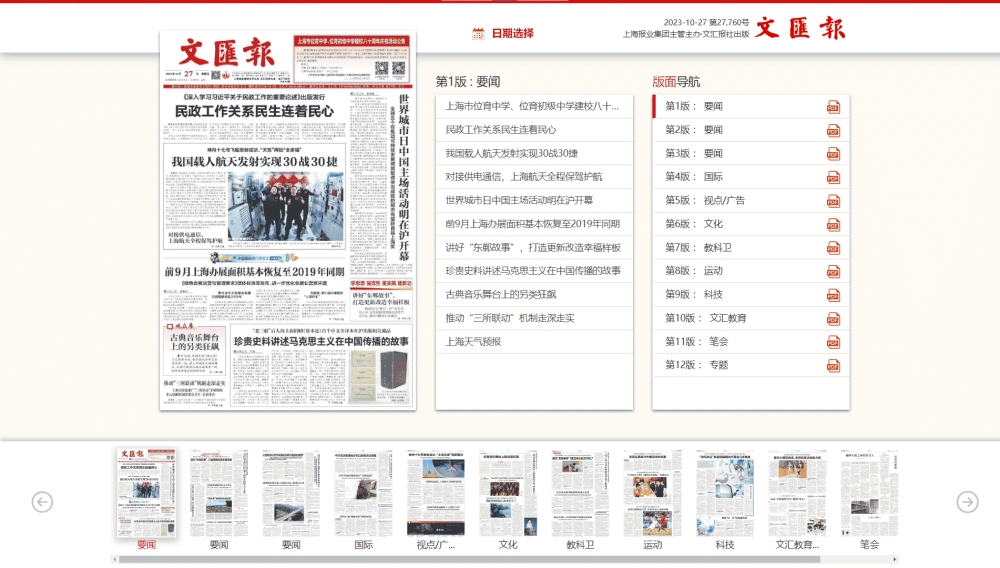Open article 对接供电通信，上海航天全程保驾护航
1000x568 pixels.
point(524,177)
